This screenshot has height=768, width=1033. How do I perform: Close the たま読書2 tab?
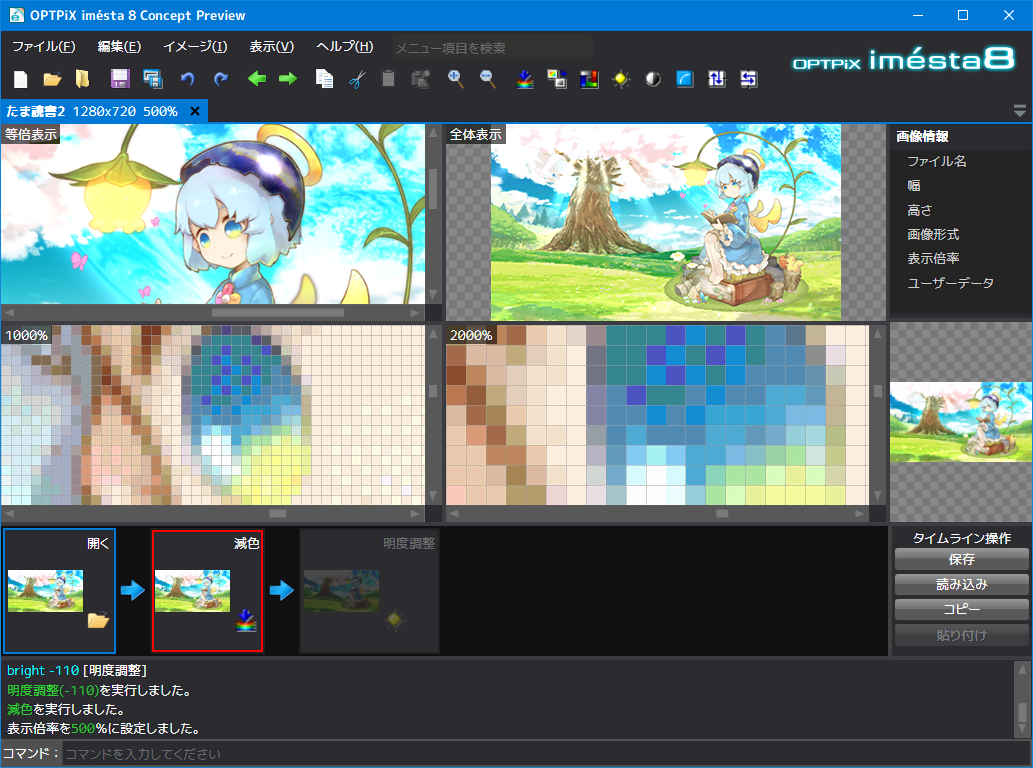195,111
